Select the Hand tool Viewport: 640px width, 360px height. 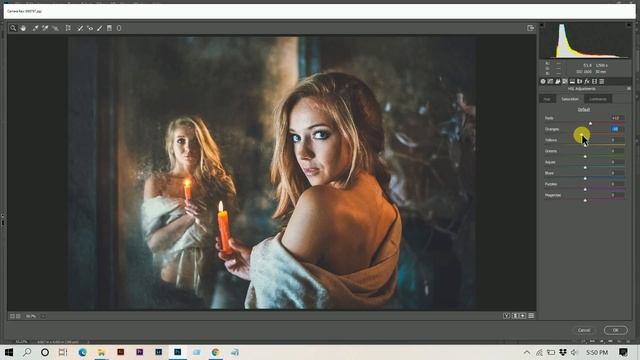(23, 28)
